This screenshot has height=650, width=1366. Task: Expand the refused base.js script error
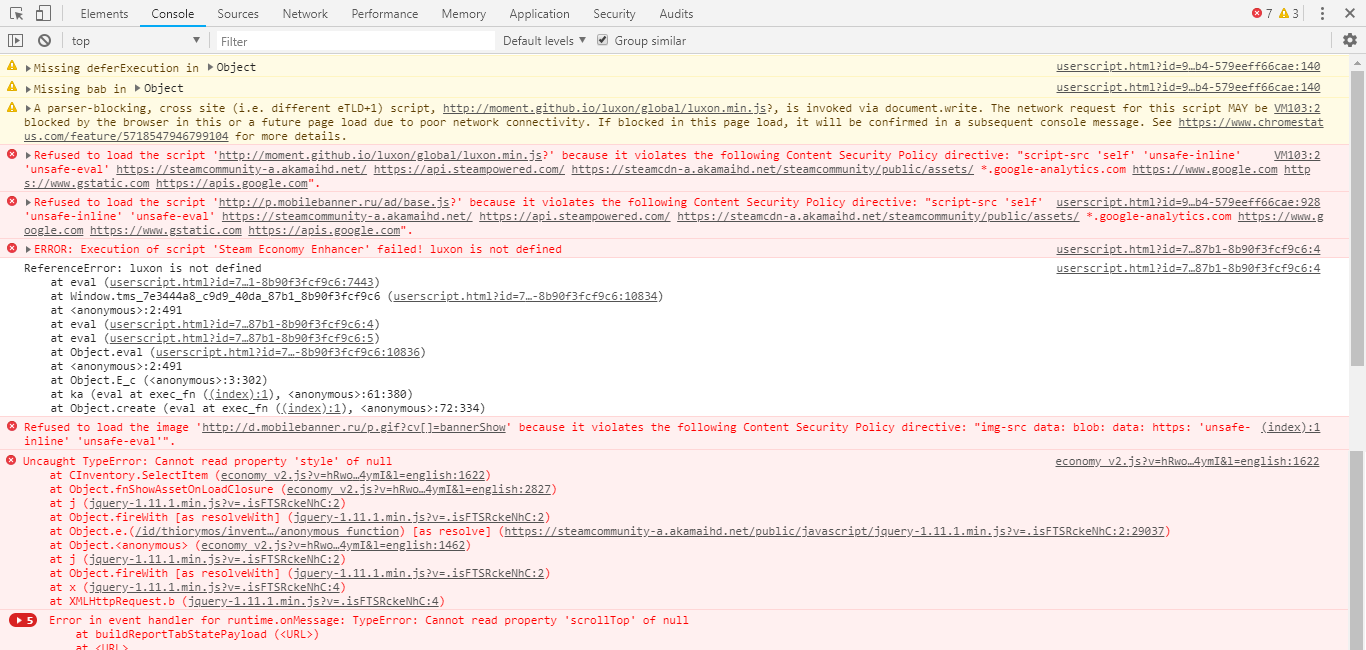coord(29,203)
